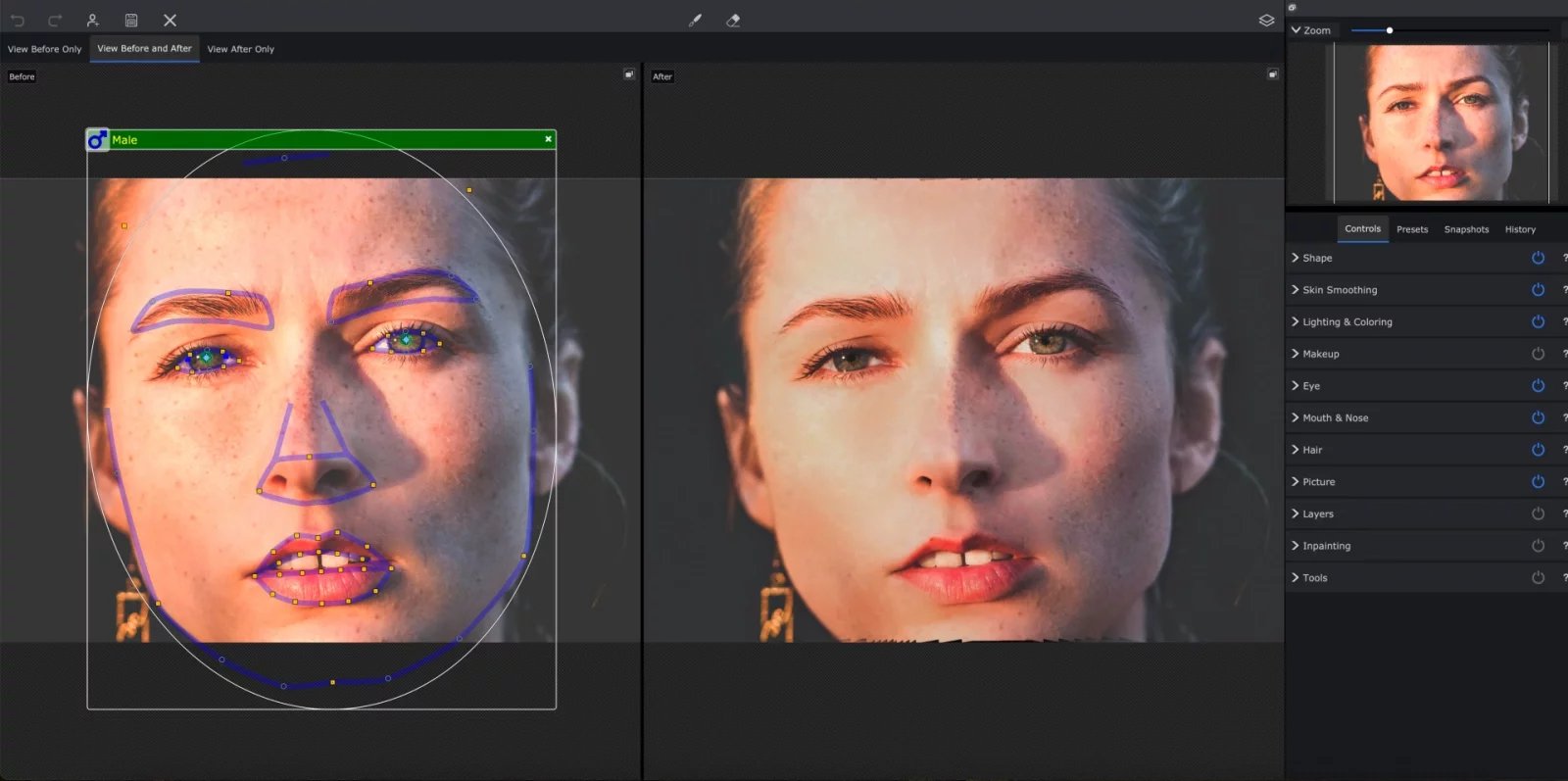Click the Male label in green header
This screenshot has height=781, width=1568.
[124, 140]
